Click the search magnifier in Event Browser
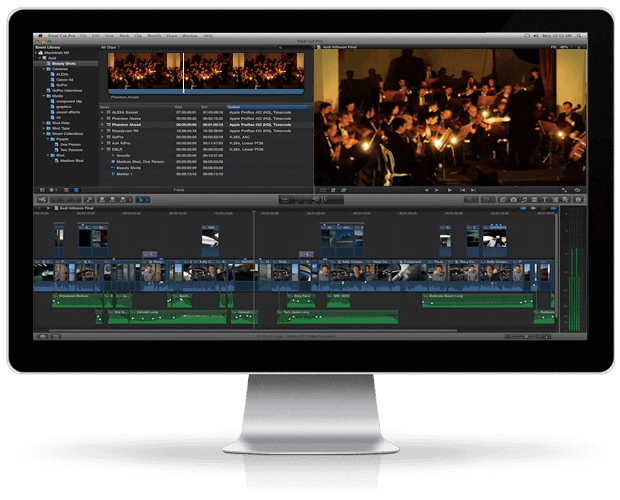This screenshot has width=620, height=500. click(280, 47)
